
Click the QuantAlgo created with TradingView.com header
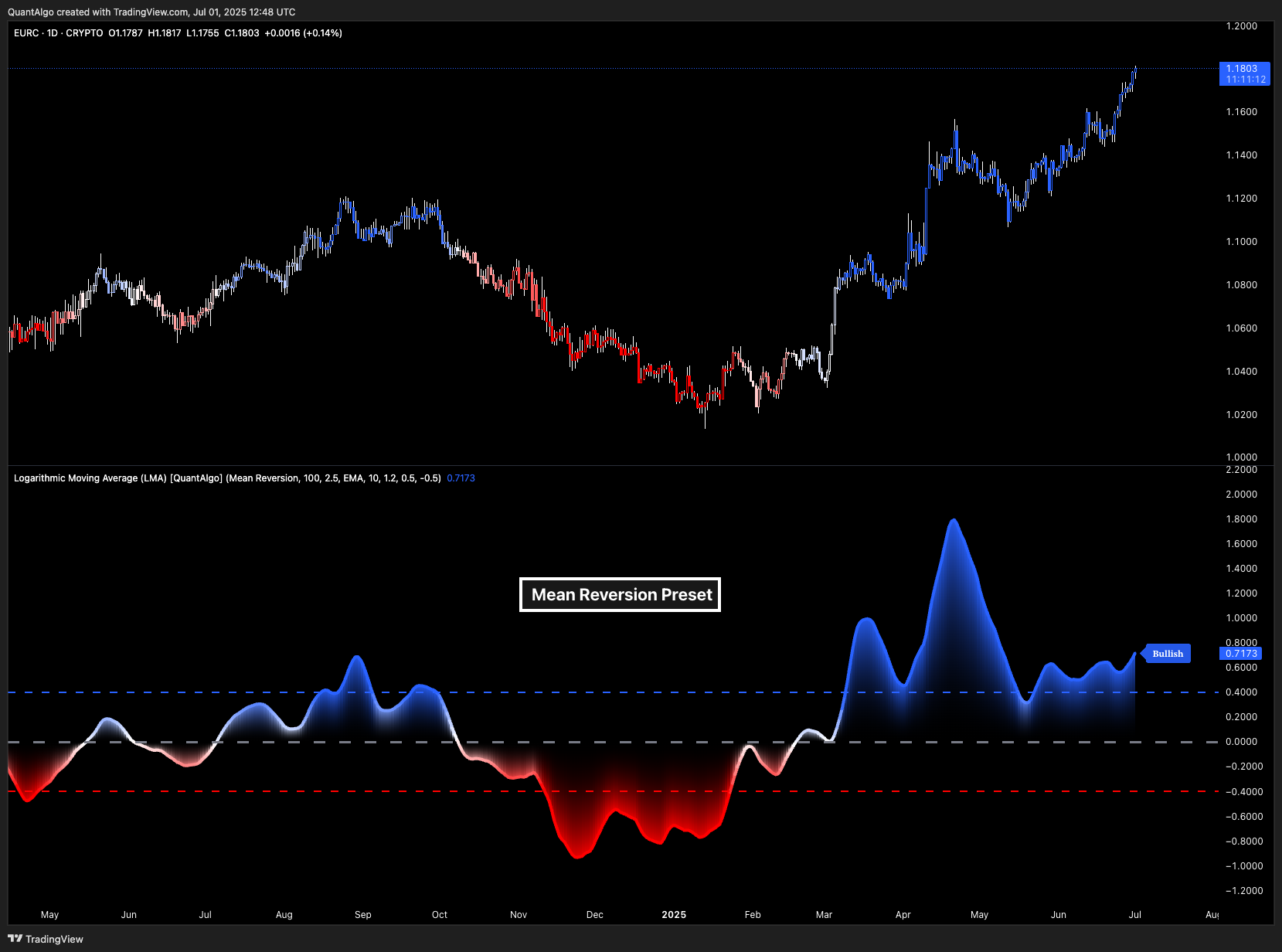(x=151, y=12)
